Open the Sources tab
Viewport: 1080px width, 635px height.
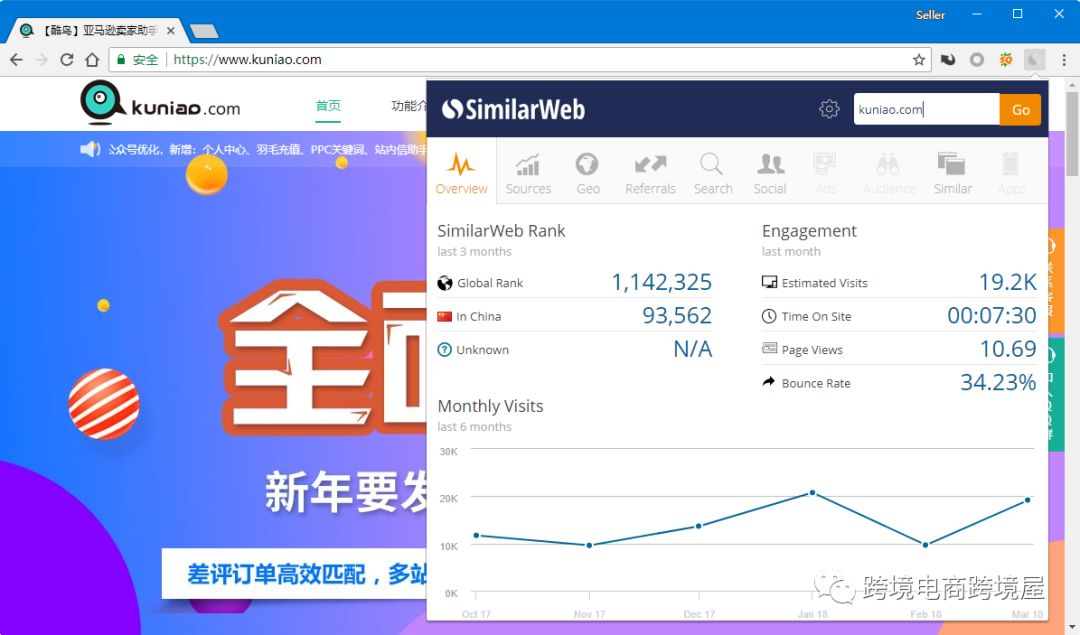[528, 174]
